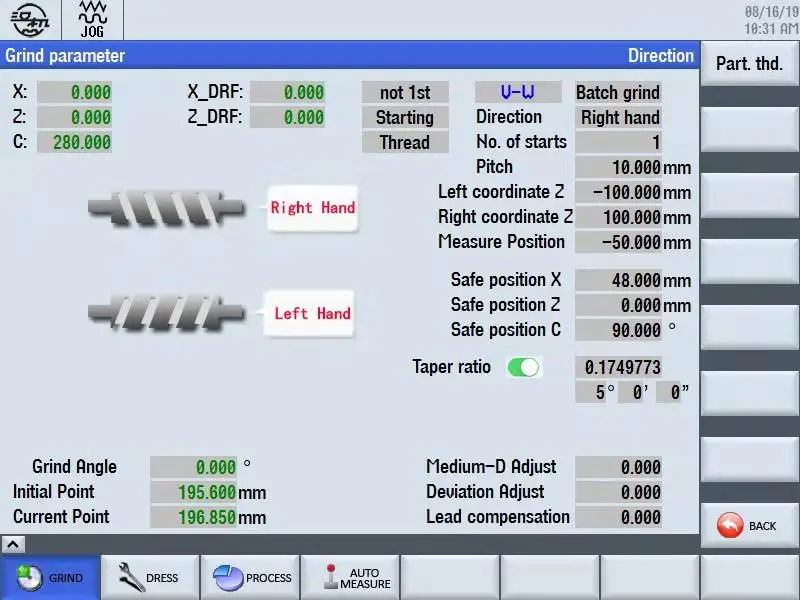800x600 pixels.
Task: Edit Right coordinate Z value
Action: pyautogui.click(x=618, y=217)
